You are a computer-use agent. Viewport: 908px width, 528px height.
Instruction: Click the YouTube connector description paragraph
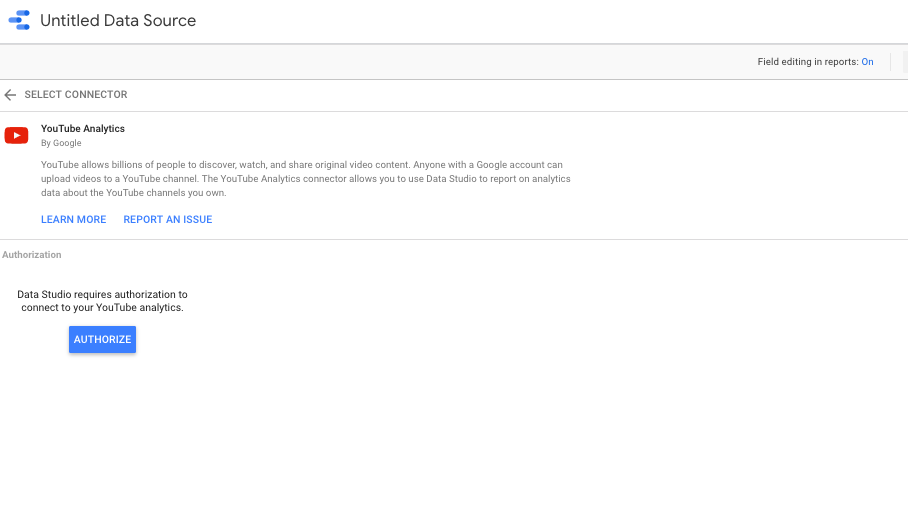tap(306, 179)
